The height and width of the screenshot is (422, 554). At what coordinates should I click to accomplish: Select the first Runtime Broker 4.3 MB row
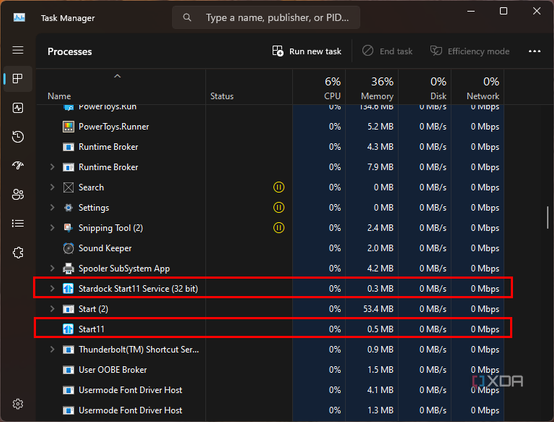[x=270, y=147]
